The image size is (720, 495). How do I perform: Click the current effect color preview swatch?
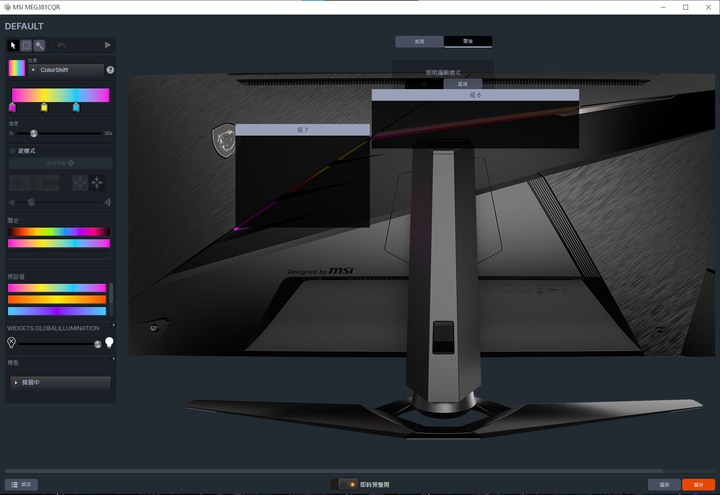pos(17,68)
